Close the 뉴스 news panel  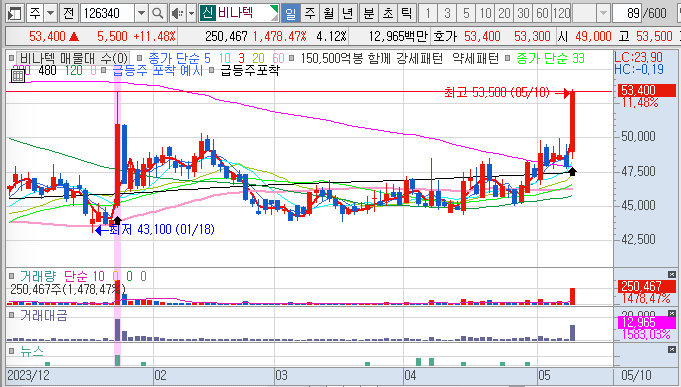(x=671, y=349)
